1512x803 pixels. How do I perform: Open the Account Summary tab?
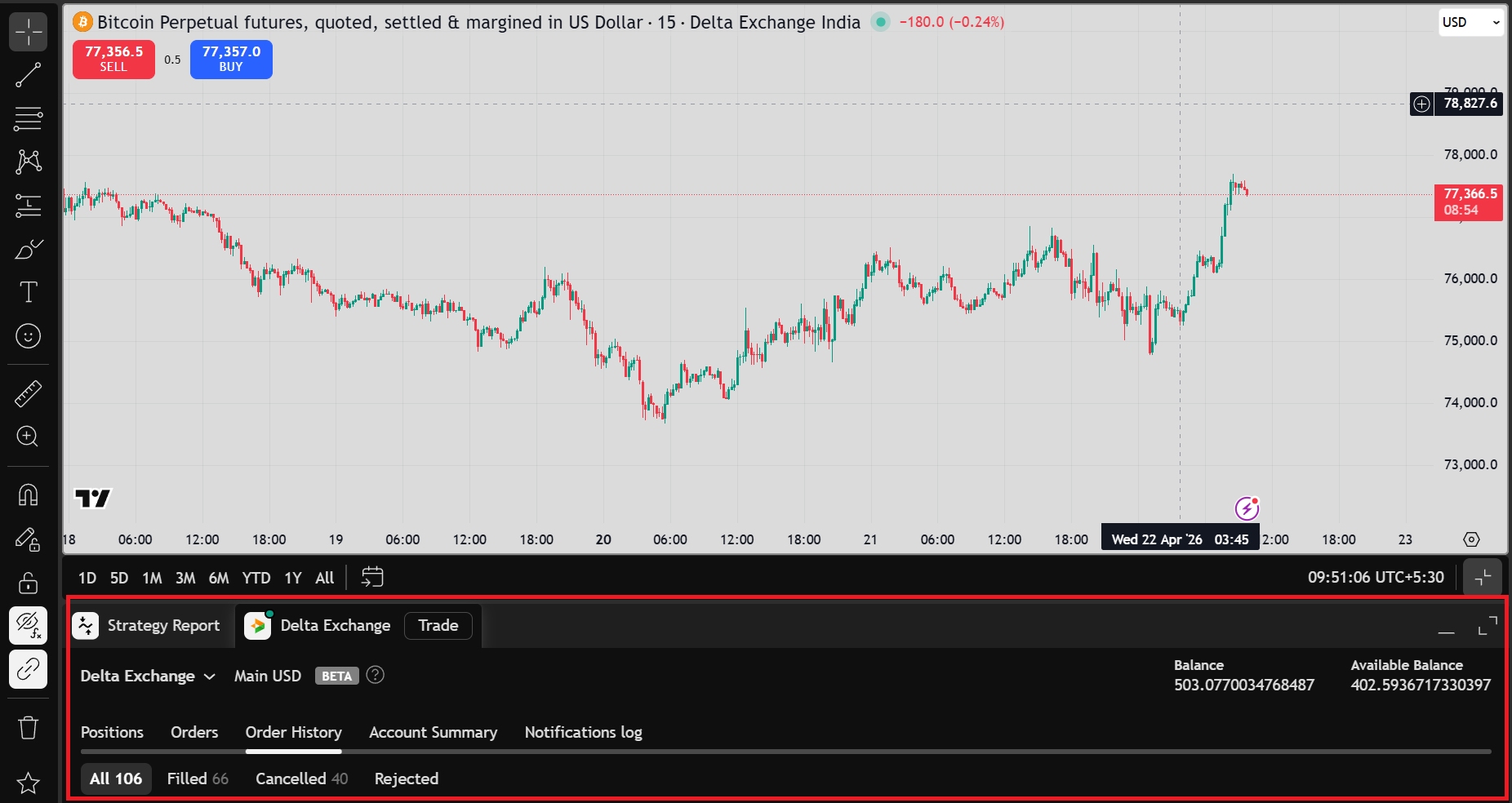point(433,732)
